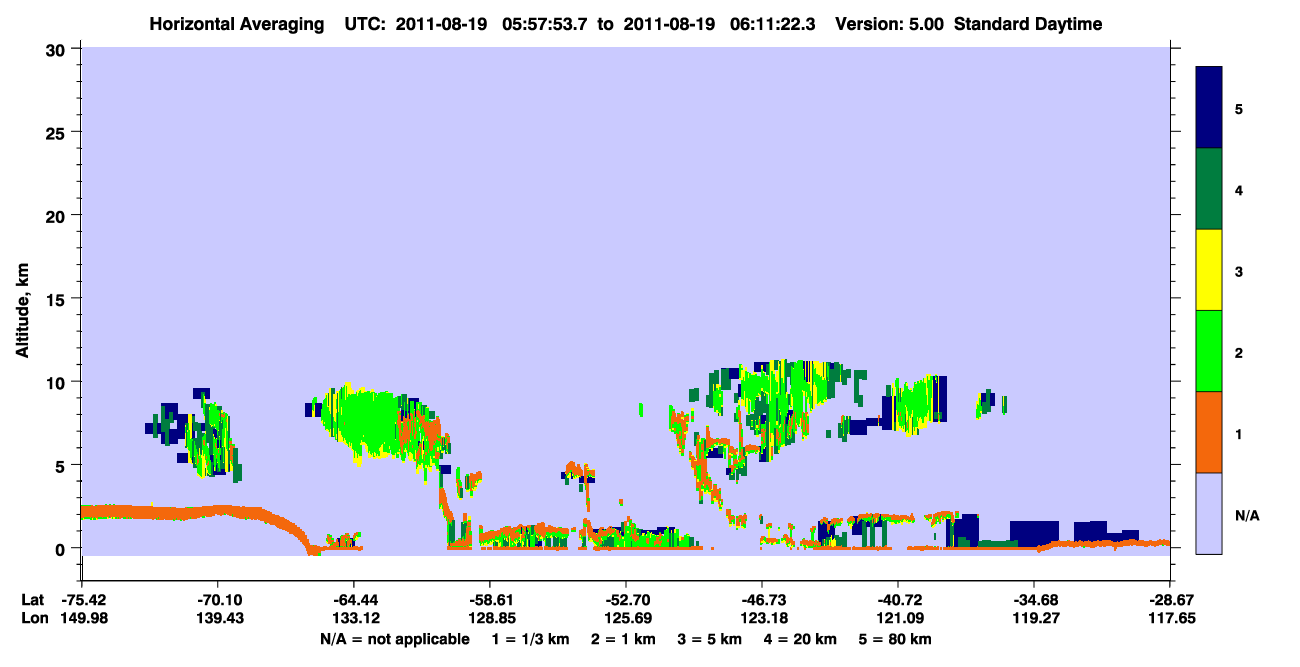Click the colorbar label '4'
This screenshot has height=667, width=1300.
tap(1239, 190)
